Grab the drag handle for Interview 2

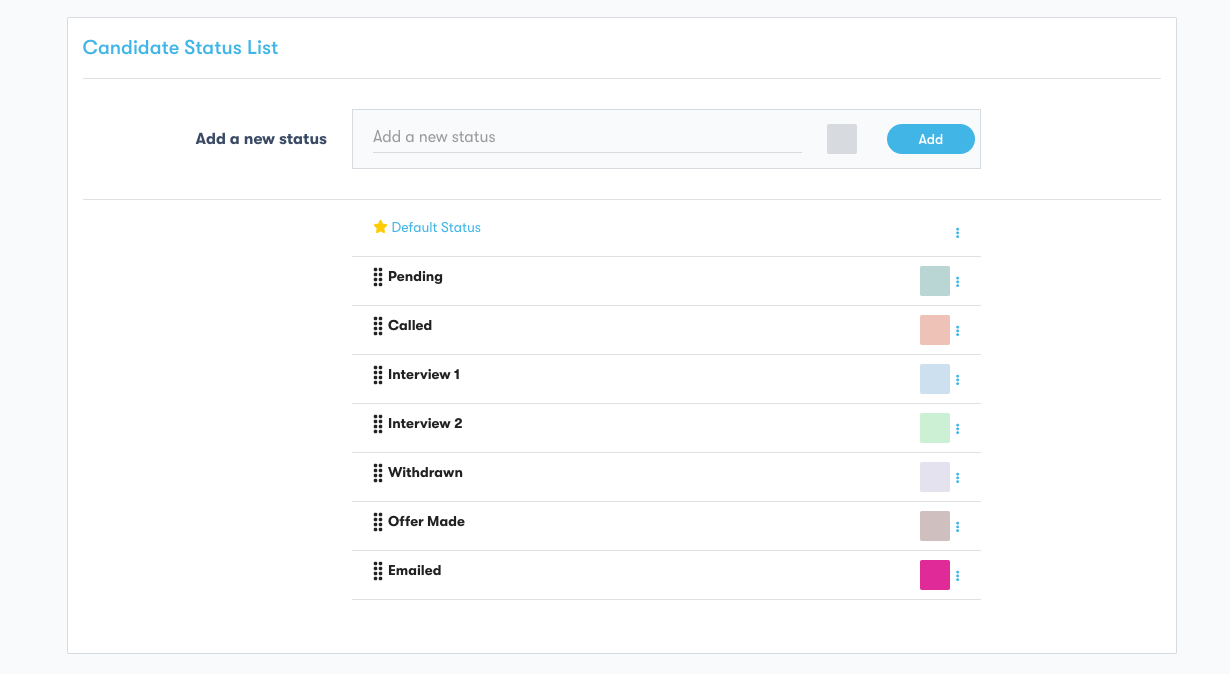[x=378, y=424]
